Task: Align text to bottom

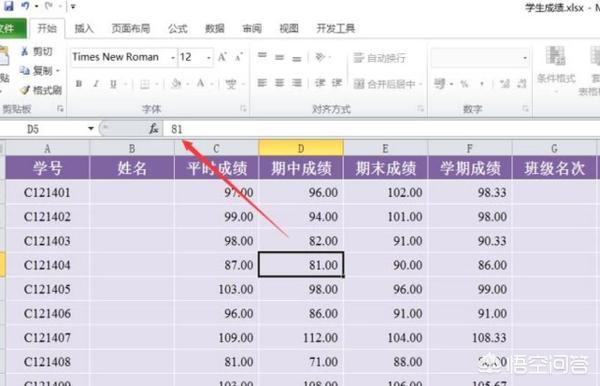Action: (x=297, y=58)
